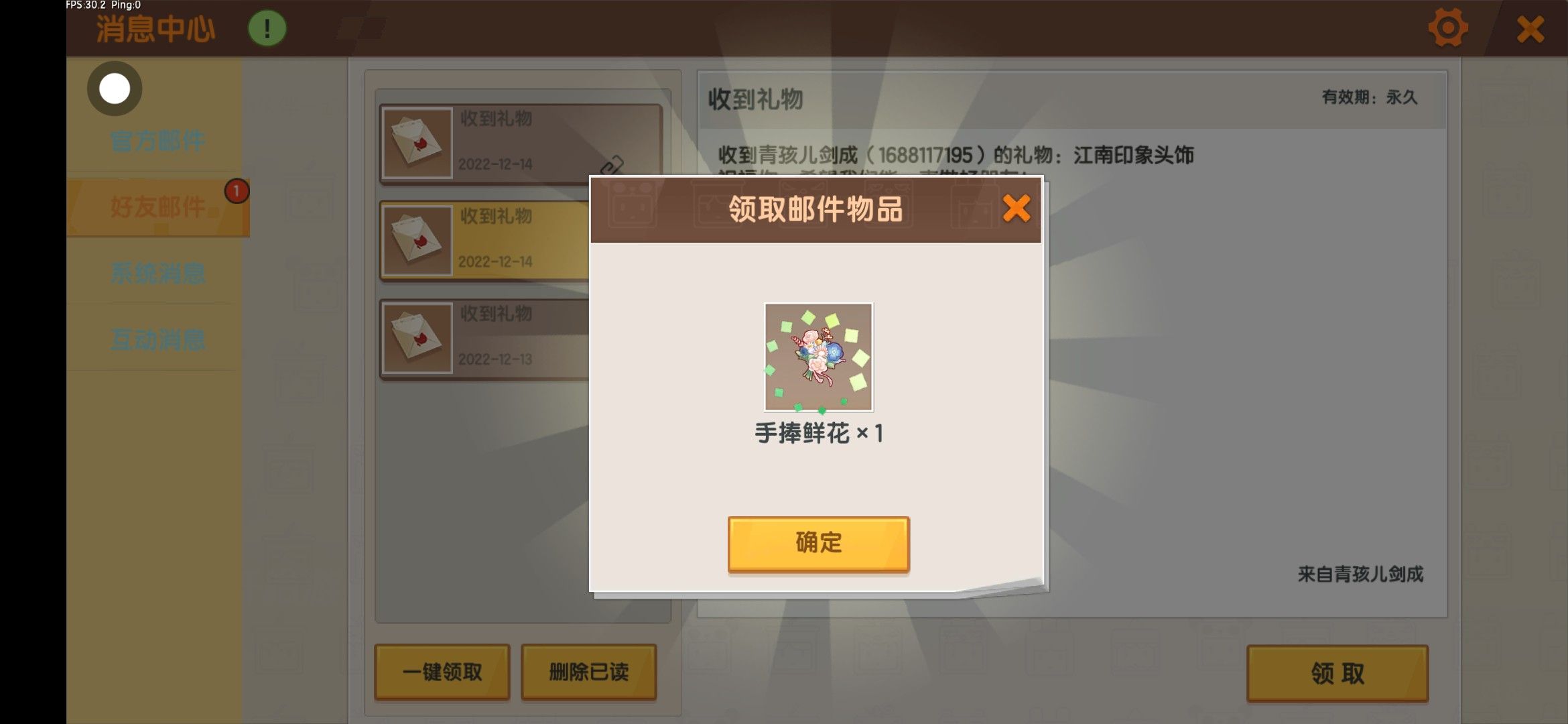Close the message center window
1568x724 pixels.
click(x=1530, y=29)
